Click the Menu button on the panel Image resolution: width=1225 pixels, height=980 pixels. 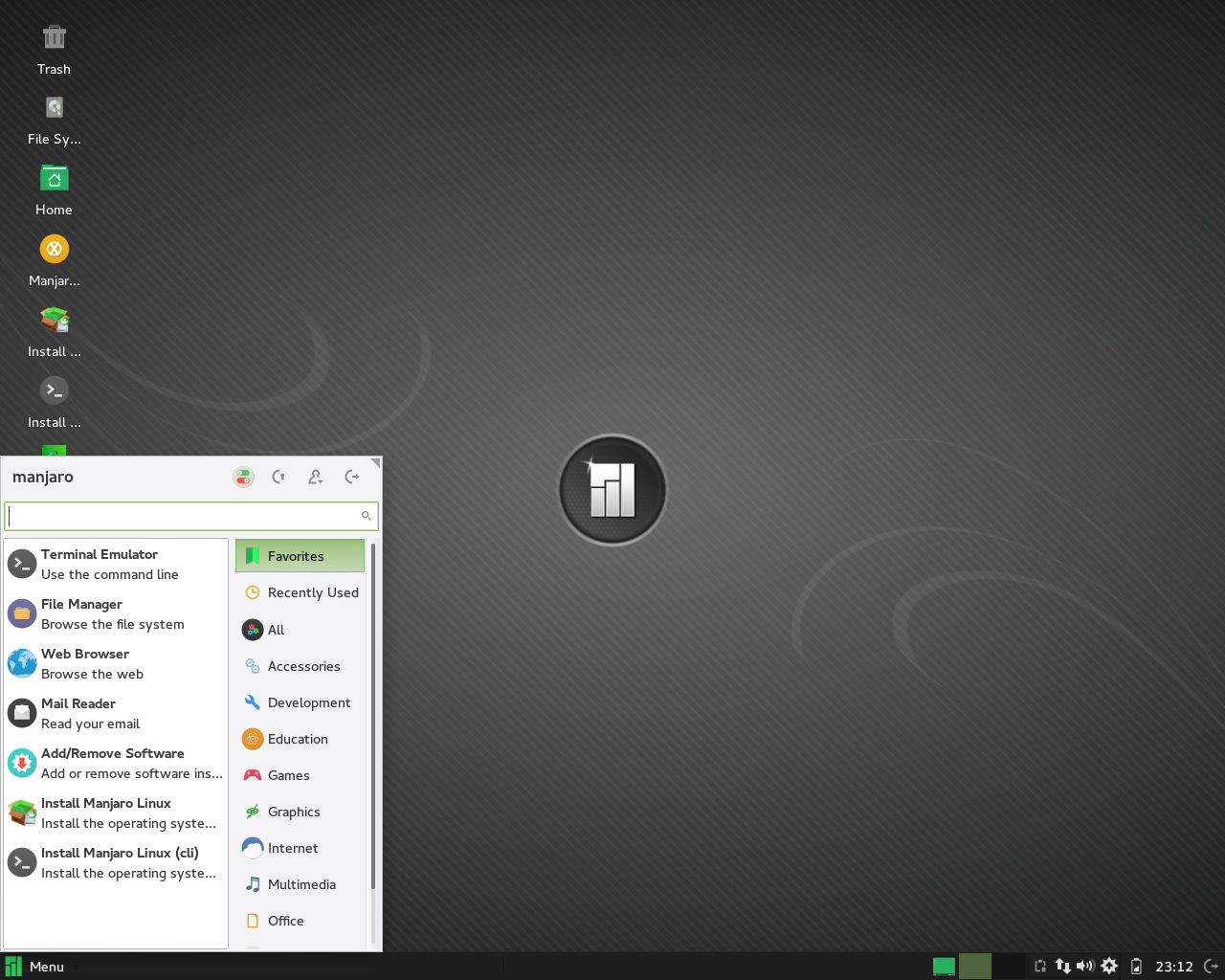(x=35, y=967)
